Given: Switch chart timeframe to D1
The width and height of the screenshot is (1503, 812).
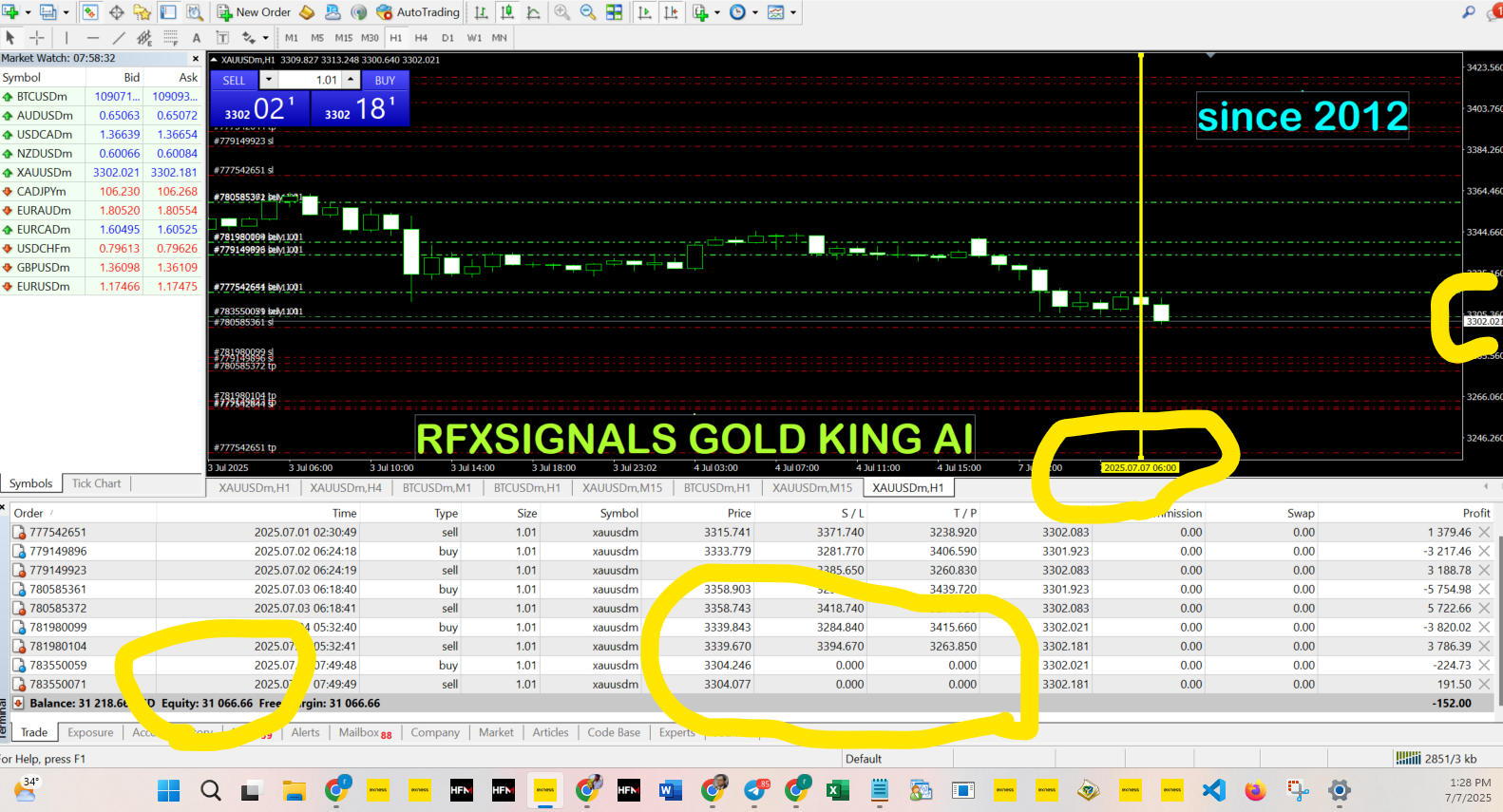Looking at the screenshot, I should (447, 38).
